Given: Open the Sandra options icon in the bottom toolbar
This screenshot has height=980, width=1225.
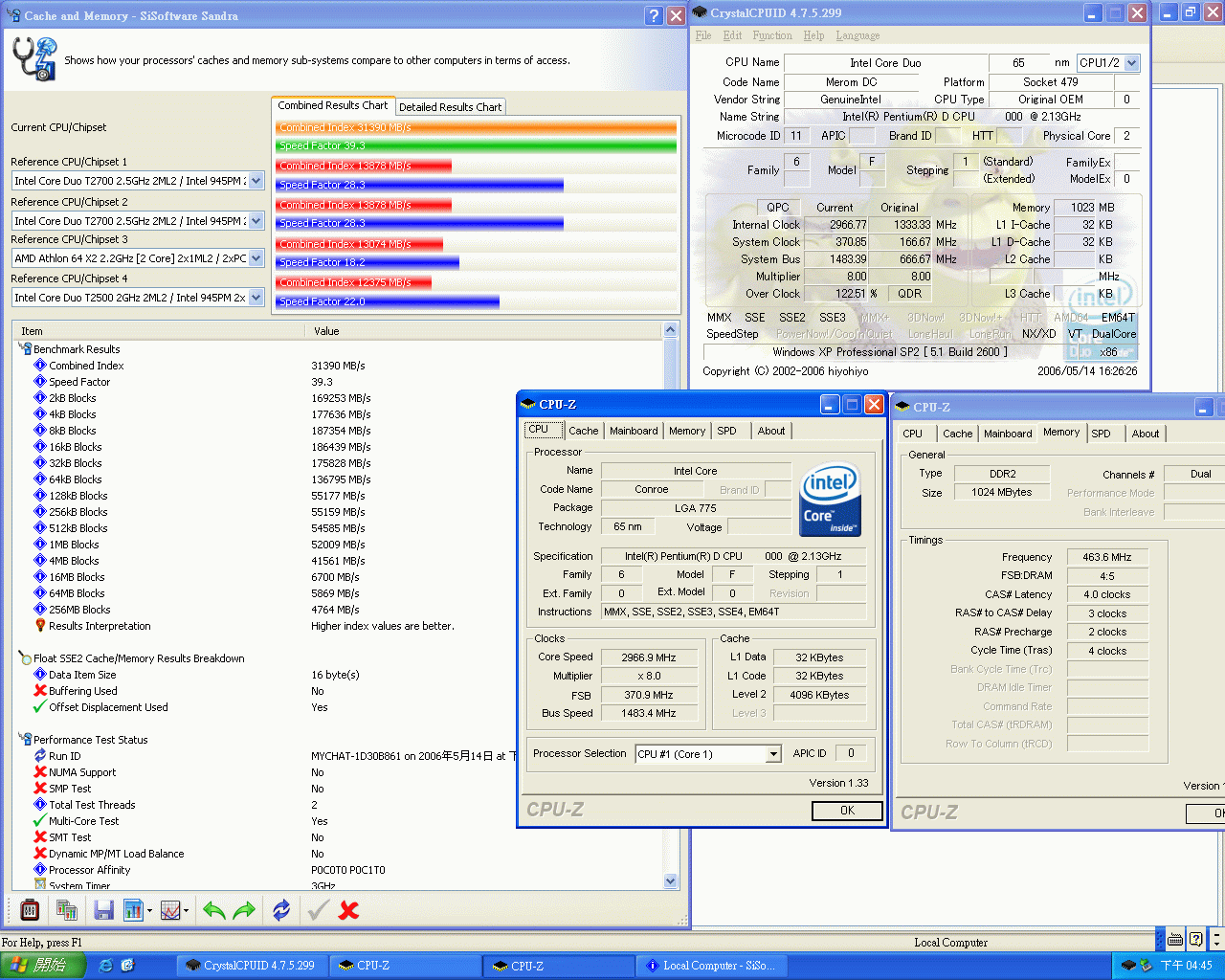Looking at the screenshot, I should tap(30, 910).
